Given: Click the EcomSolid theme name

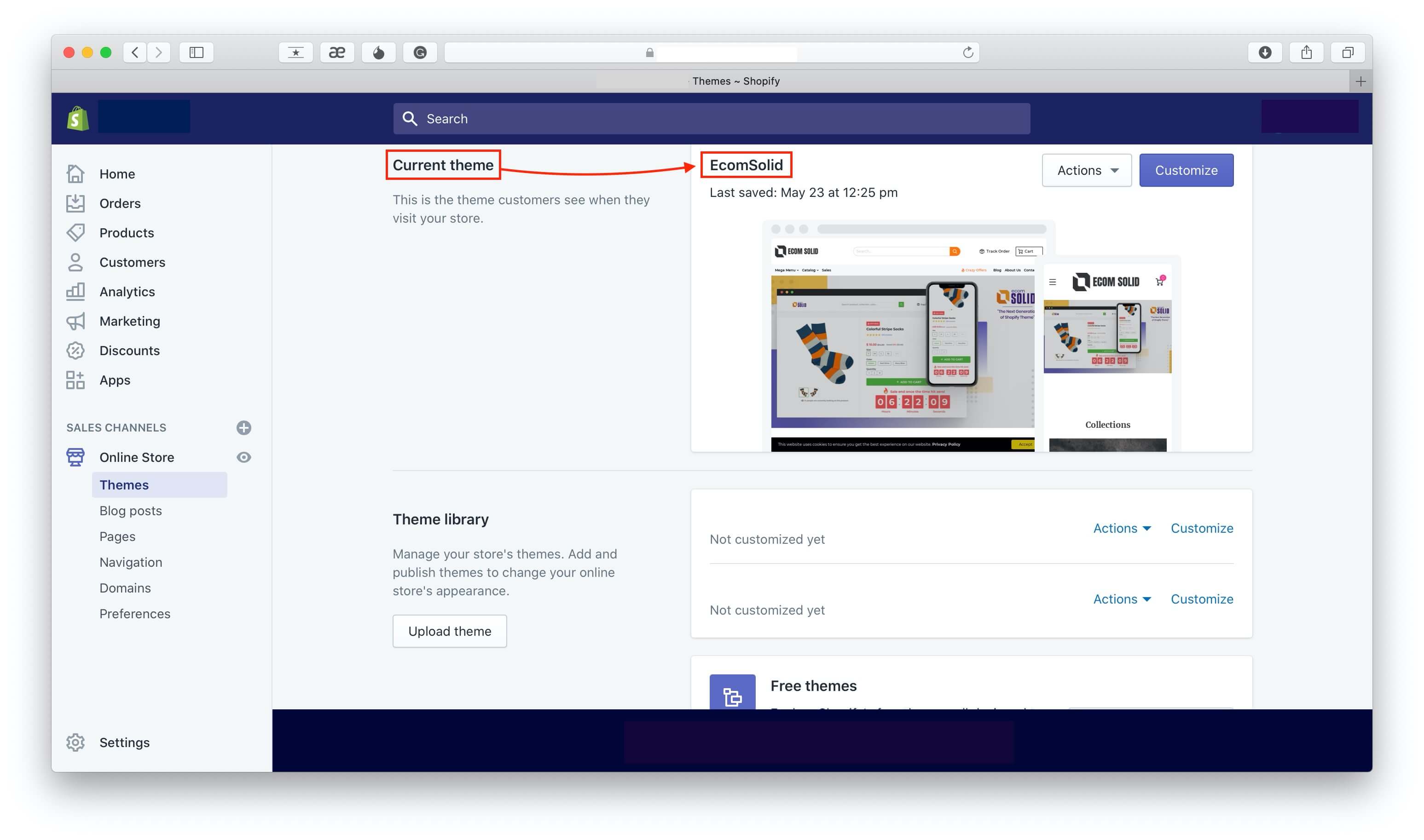Looking at the screenshot, I should [x=746, y=165].
